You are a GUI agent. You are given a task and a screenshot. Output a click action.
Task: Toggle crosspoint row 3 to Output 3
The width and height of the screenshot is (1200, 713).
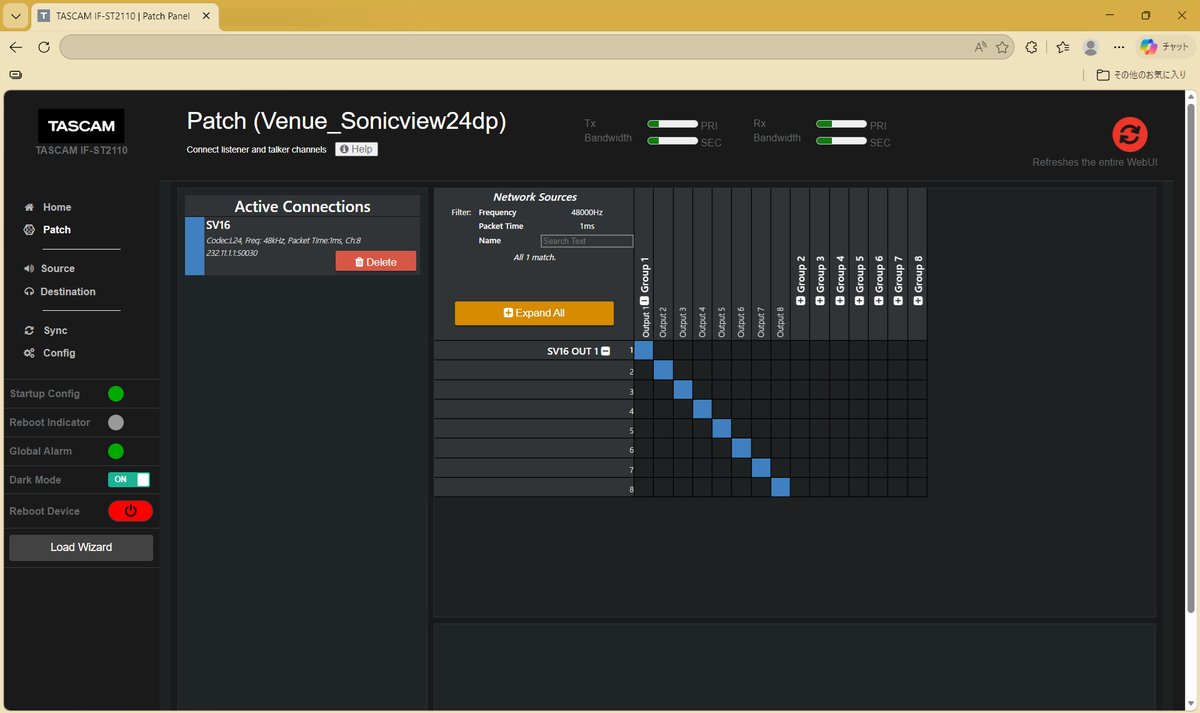pos(683,390)
